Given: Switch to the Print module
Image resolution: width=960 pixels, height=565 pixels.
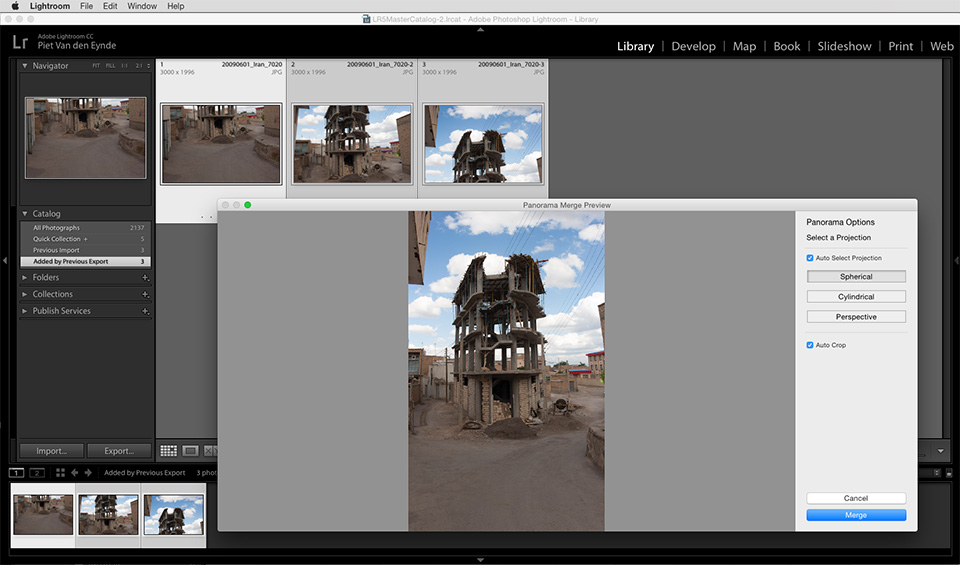Looking at the screenshot, I should (x=900, y=46).
